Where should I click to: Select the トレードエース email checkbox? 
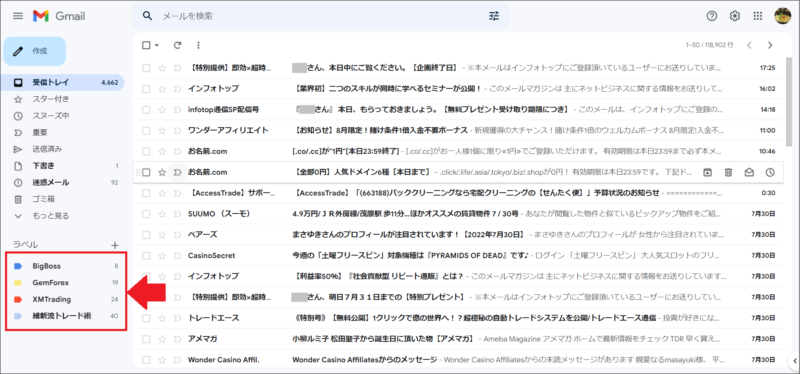click(x=146, y=318)
